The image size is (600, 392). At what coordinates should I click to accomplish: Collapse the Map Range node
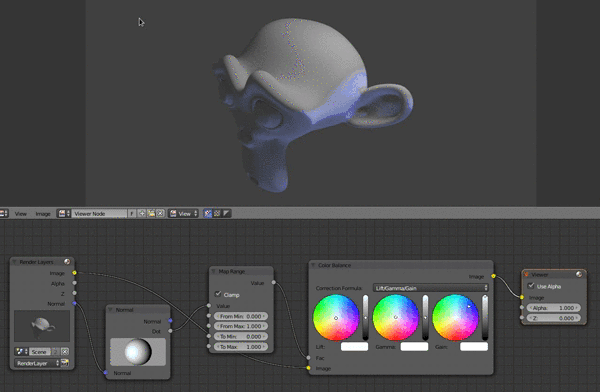[x=214, y=271]
